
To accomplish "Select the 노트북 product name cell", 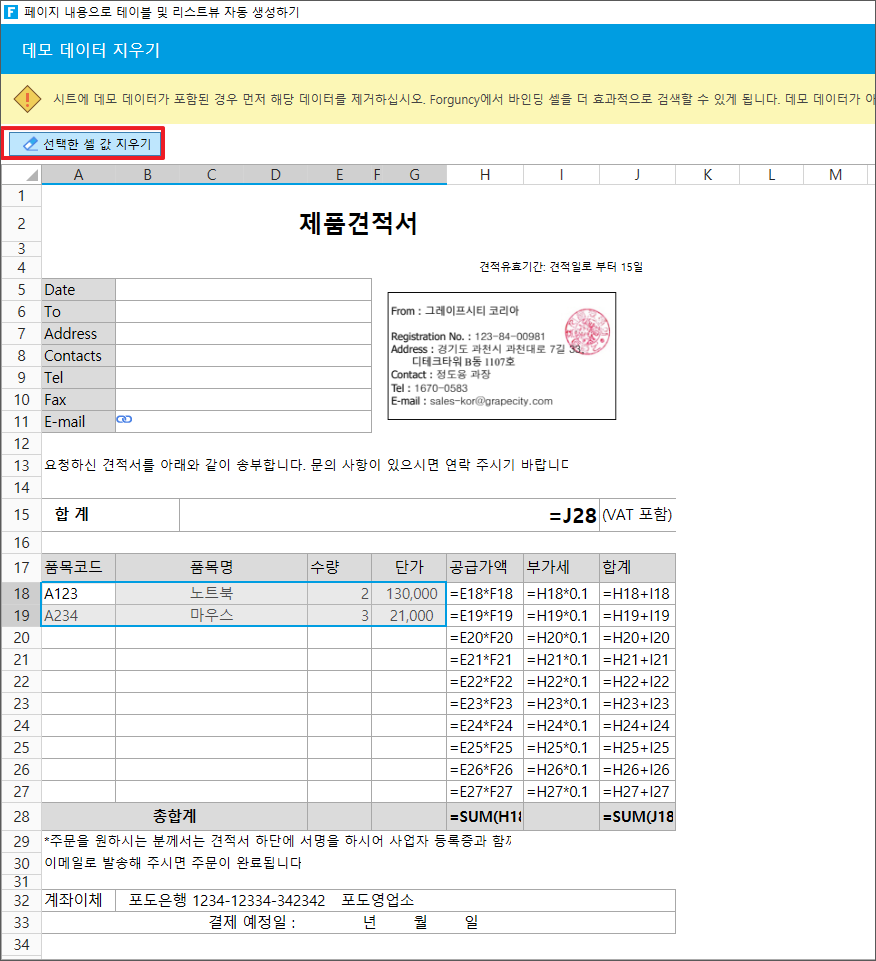I will click(x=211, y=594).
